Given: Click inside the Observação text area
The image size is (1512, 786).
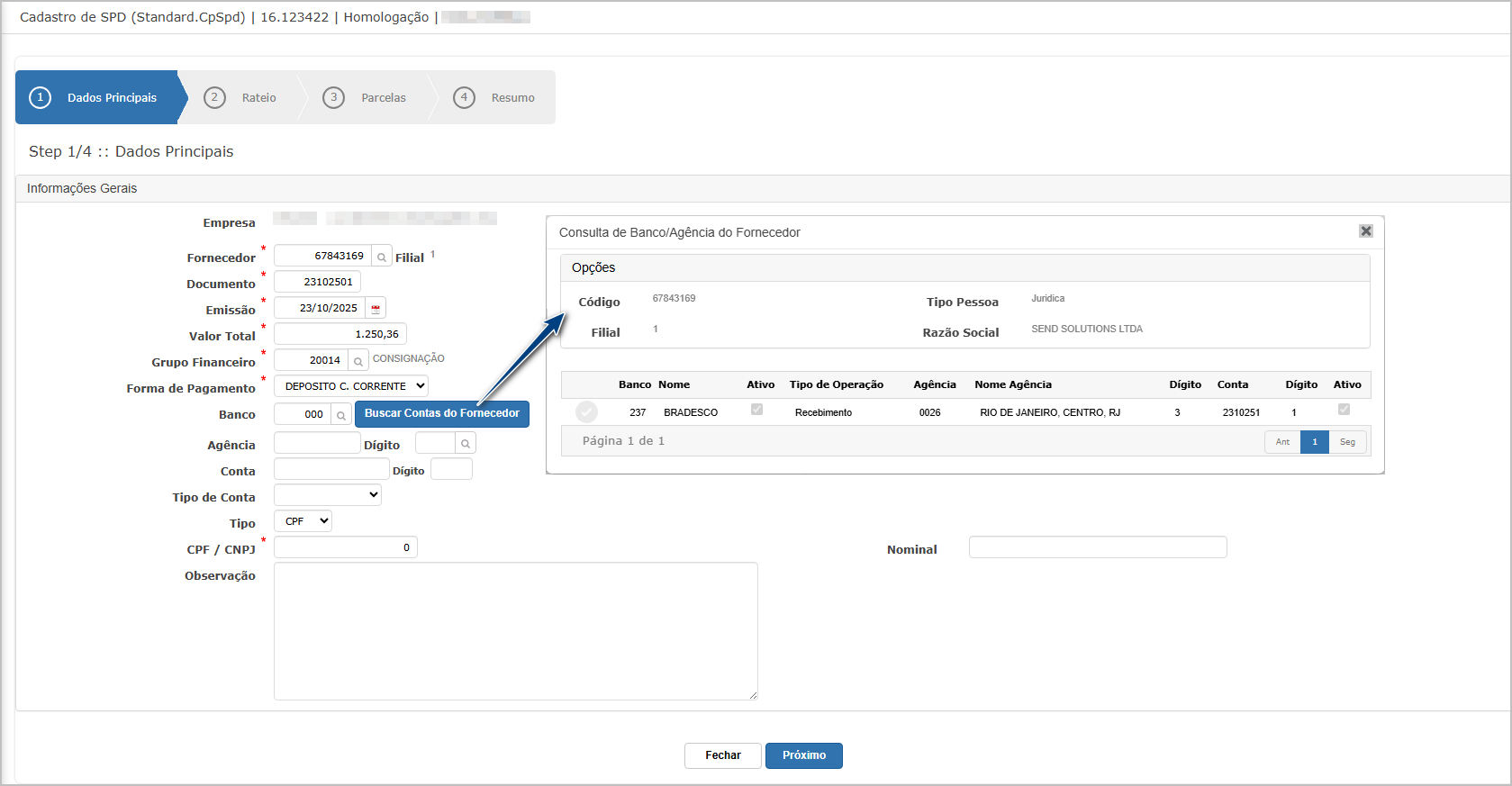Looking at the screenshot, I should point(515,630).
